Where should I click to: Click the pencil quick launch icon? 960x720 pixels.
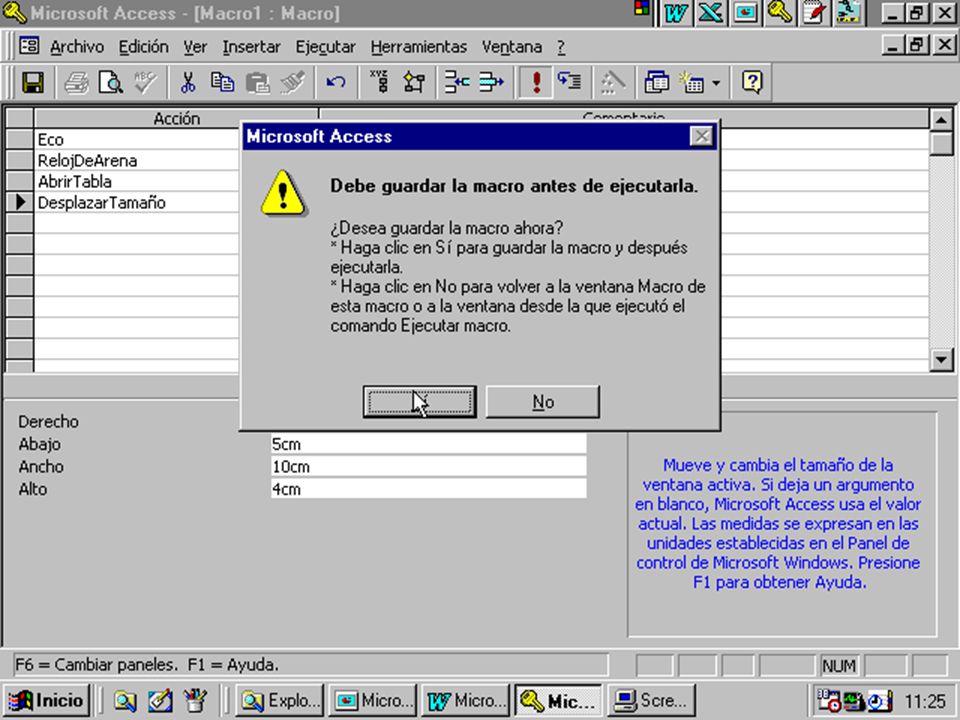160,701
